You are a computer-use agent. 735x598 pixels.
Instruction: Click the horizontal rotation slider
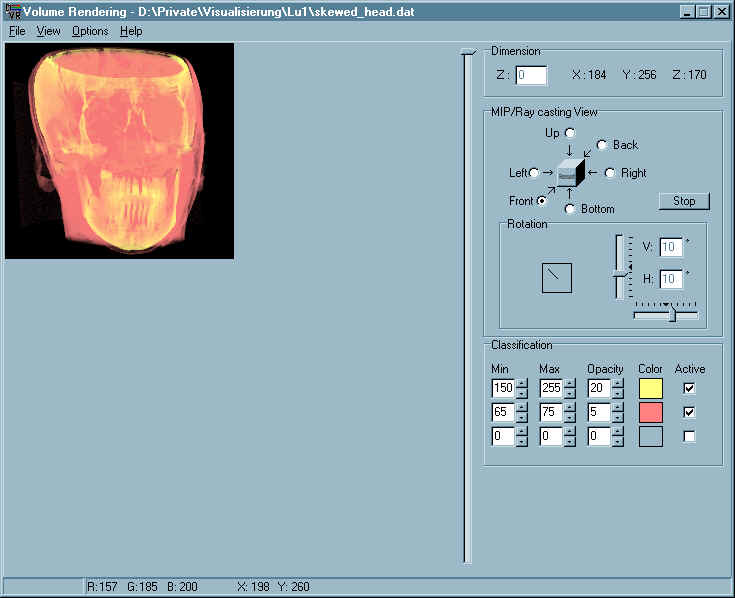(671, 315)
